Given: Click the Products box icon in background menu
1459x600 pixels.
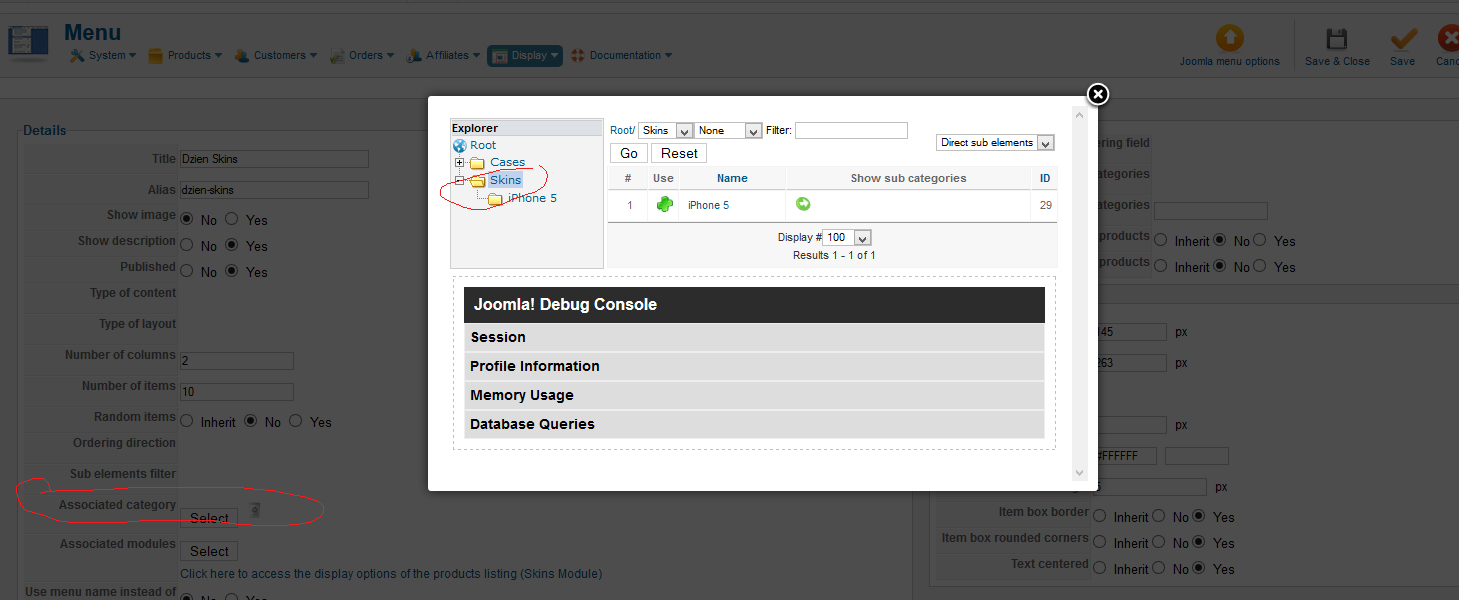Looking at the screenshot, I should pos(156,56).
